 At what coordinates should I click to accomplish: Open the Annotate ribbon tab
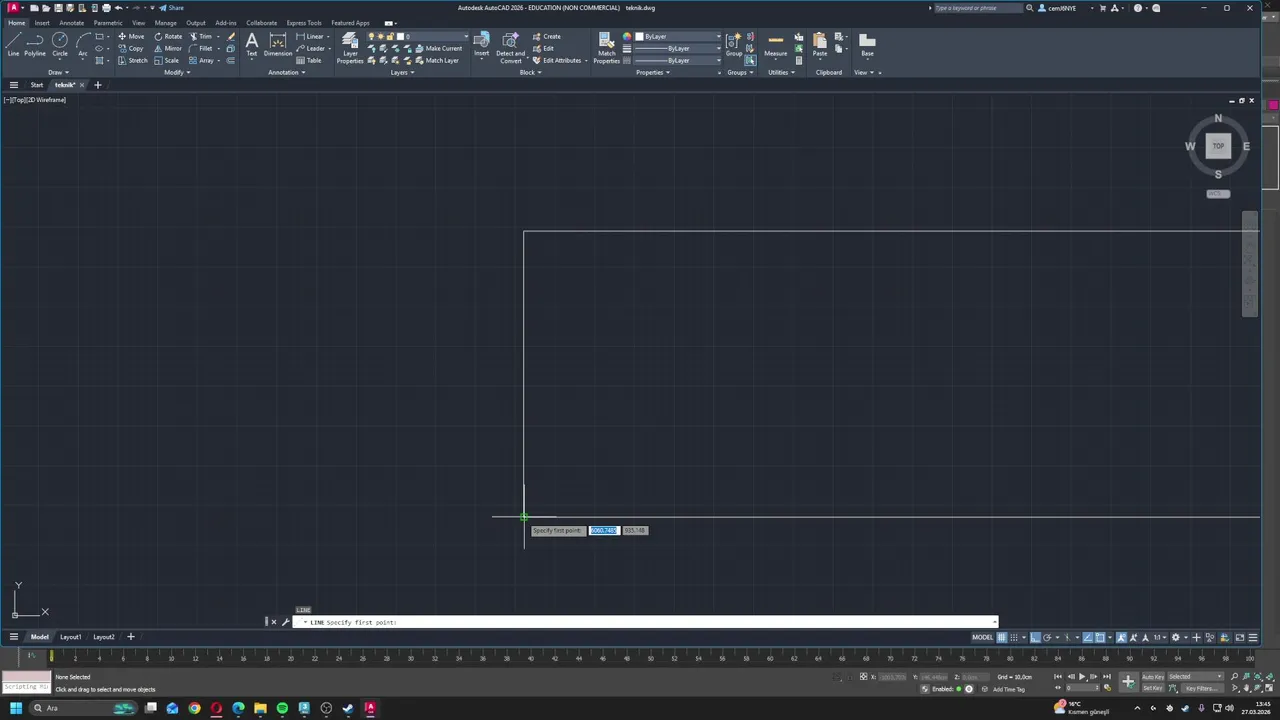click(72, 23)
